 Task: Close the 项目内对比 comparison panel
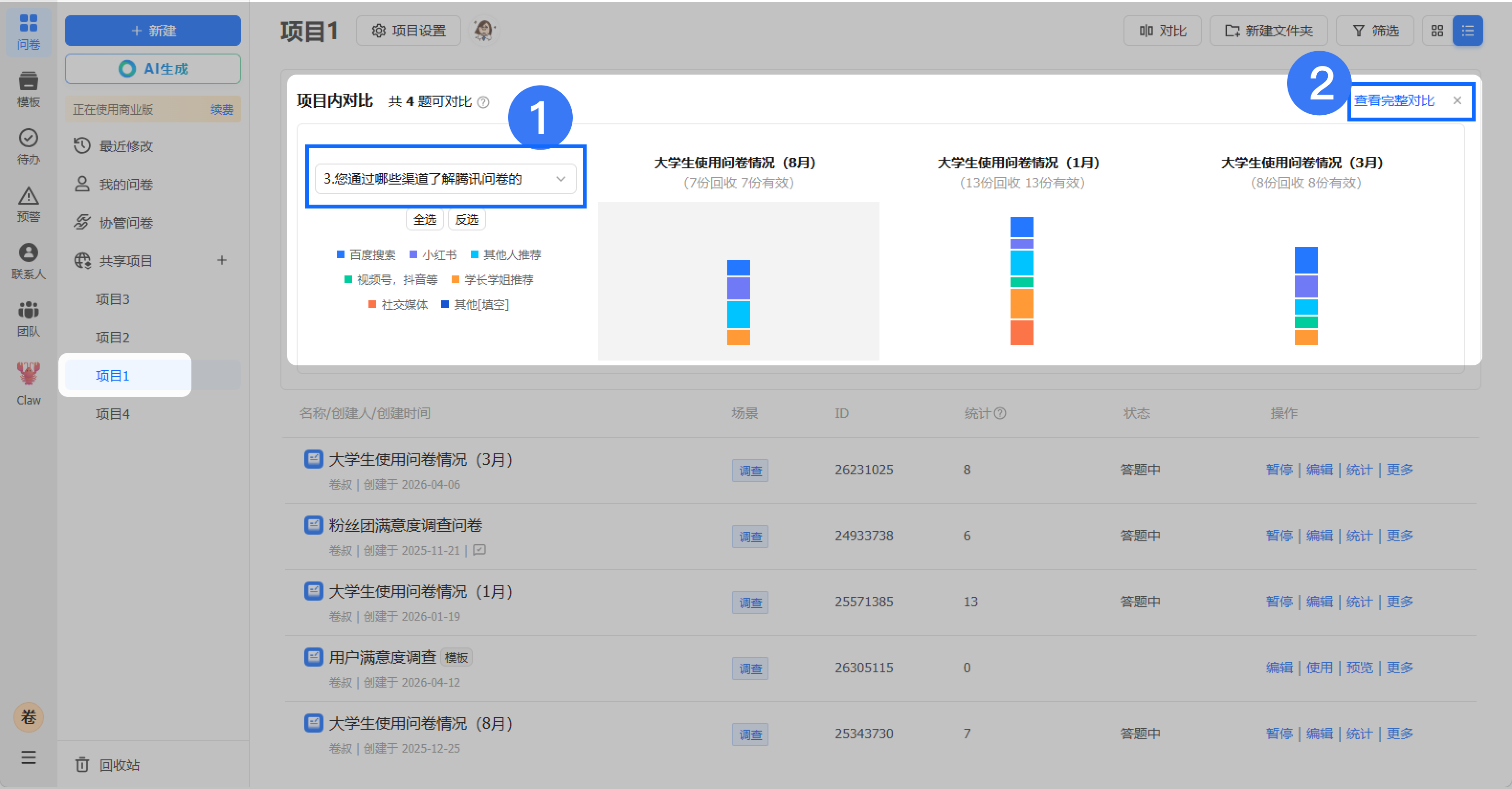coord(1457,100)
